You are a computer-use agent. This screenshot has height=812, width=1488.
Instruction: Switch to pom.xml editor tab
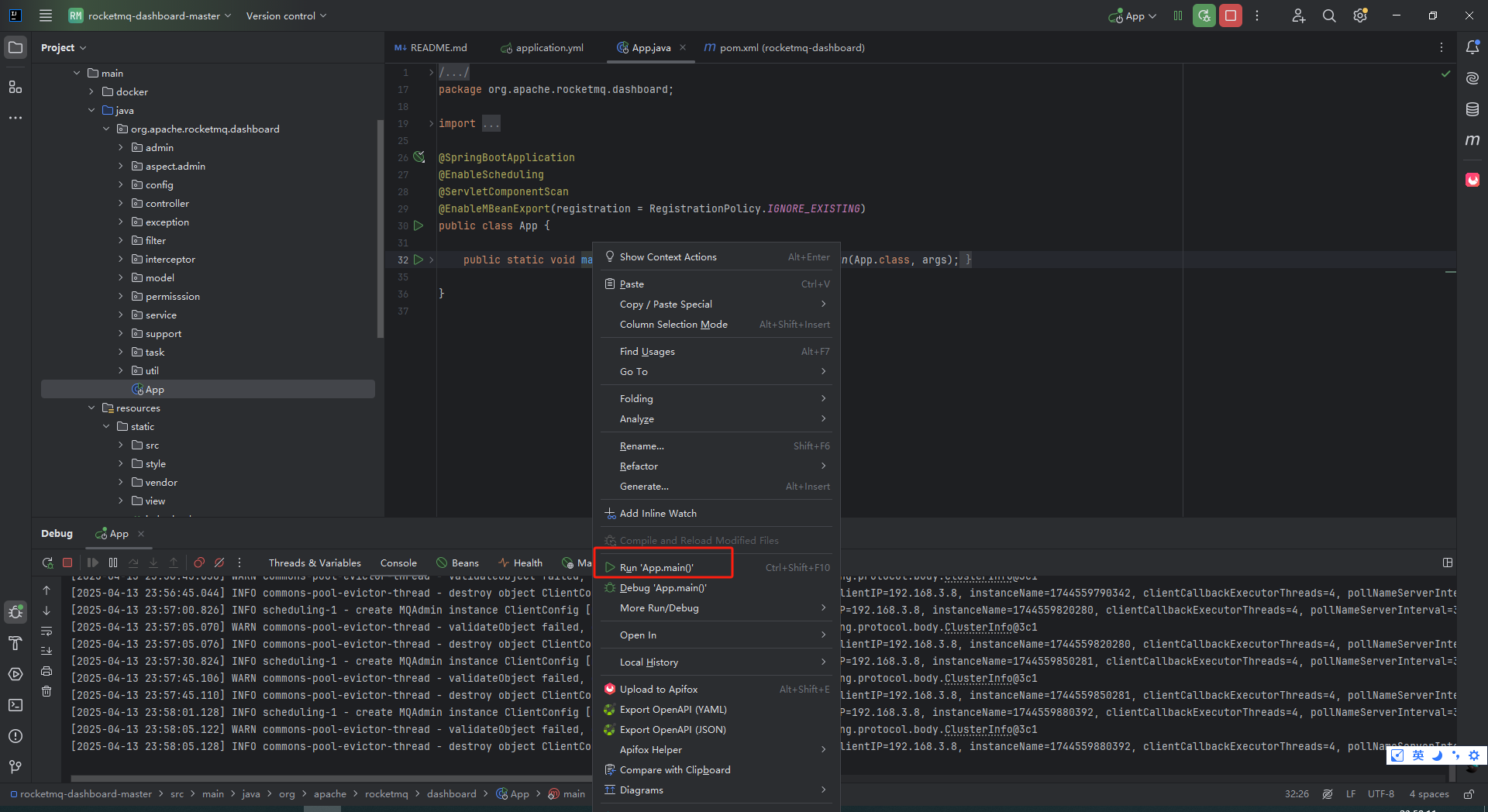tap(784, 47)
